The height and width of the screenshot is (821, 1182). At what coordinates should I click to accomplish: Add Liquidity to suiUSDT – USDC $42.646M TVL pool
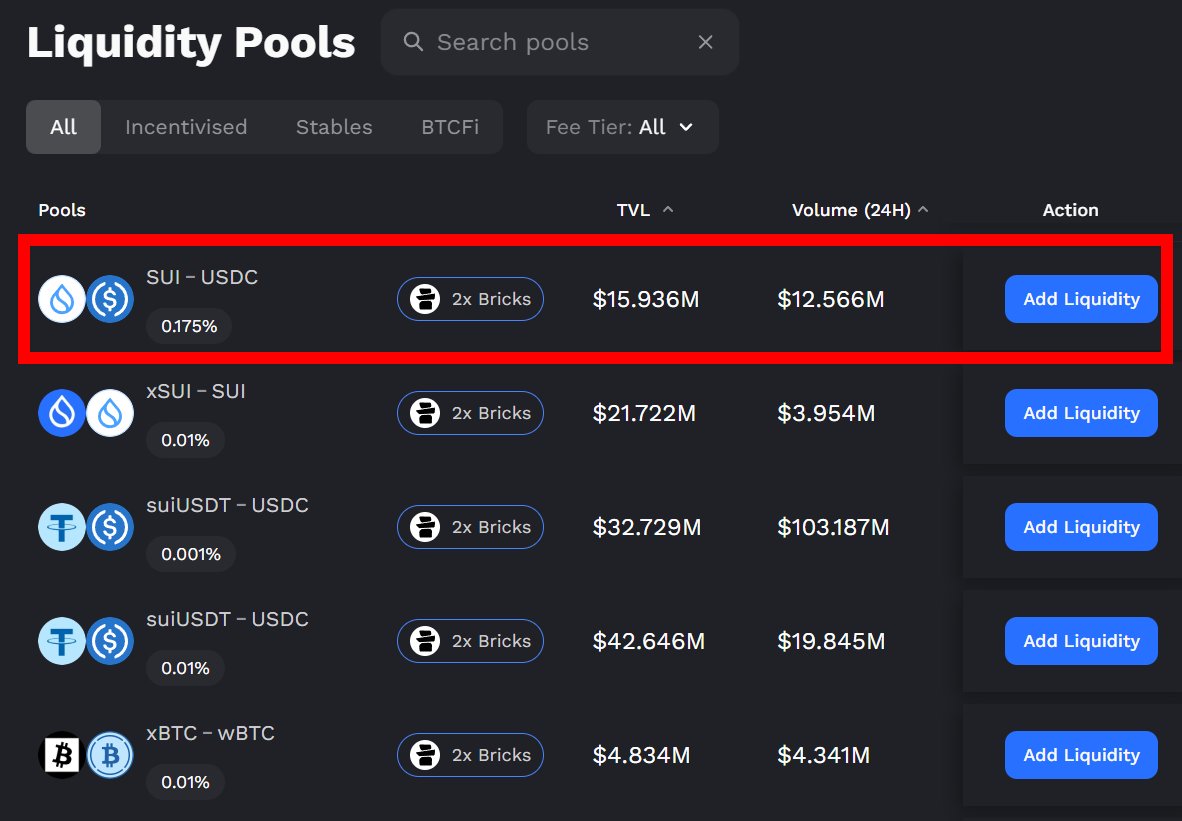pos(1081,641)
